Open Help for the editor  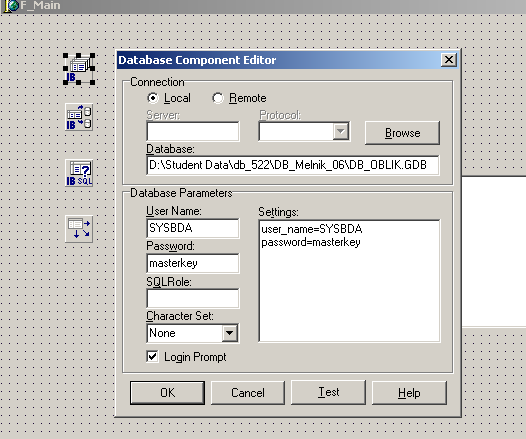point(409,393)
